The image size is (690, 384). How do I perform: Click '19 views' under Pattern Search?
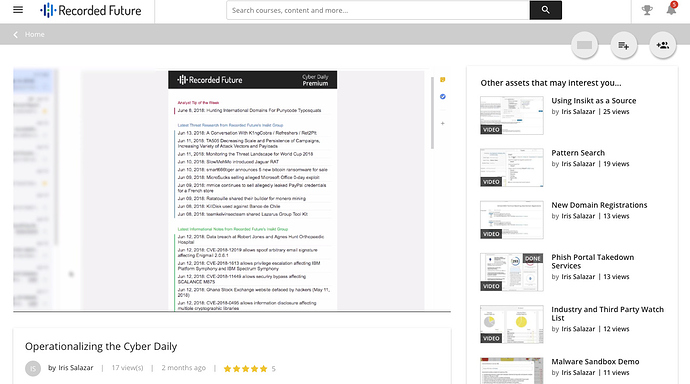pos(616,164)
